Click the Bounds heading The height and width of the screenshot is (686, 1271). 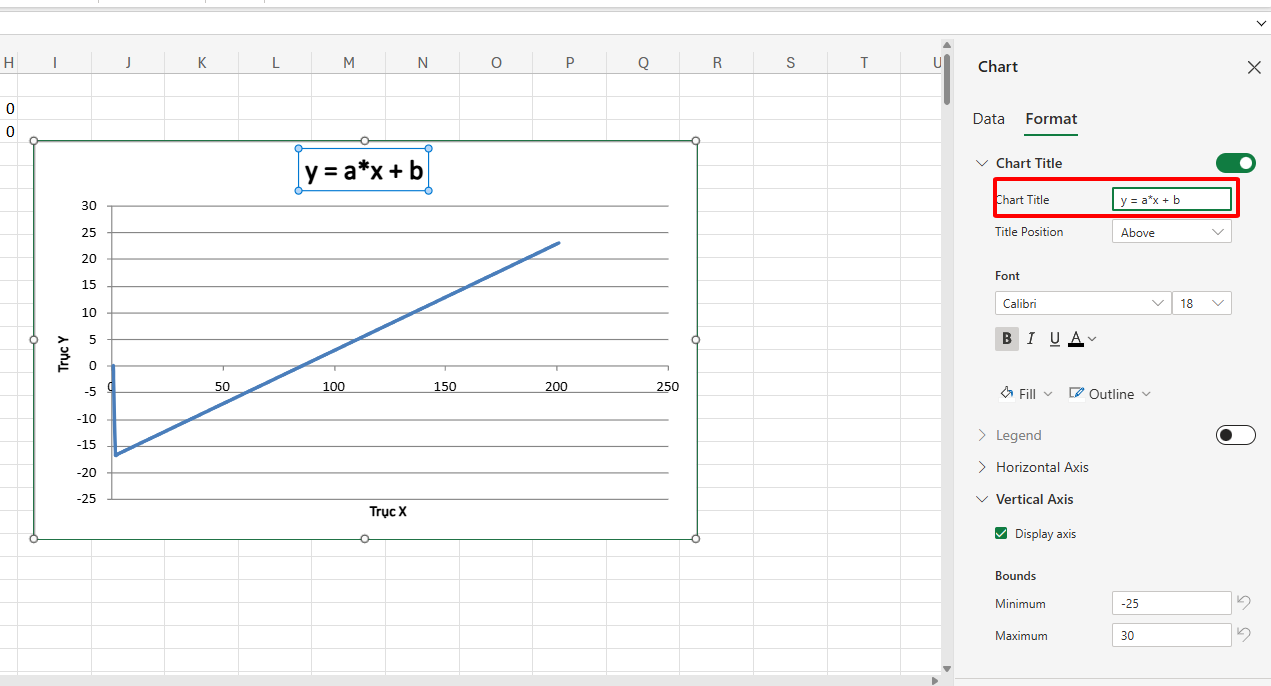pos(1015,576)
